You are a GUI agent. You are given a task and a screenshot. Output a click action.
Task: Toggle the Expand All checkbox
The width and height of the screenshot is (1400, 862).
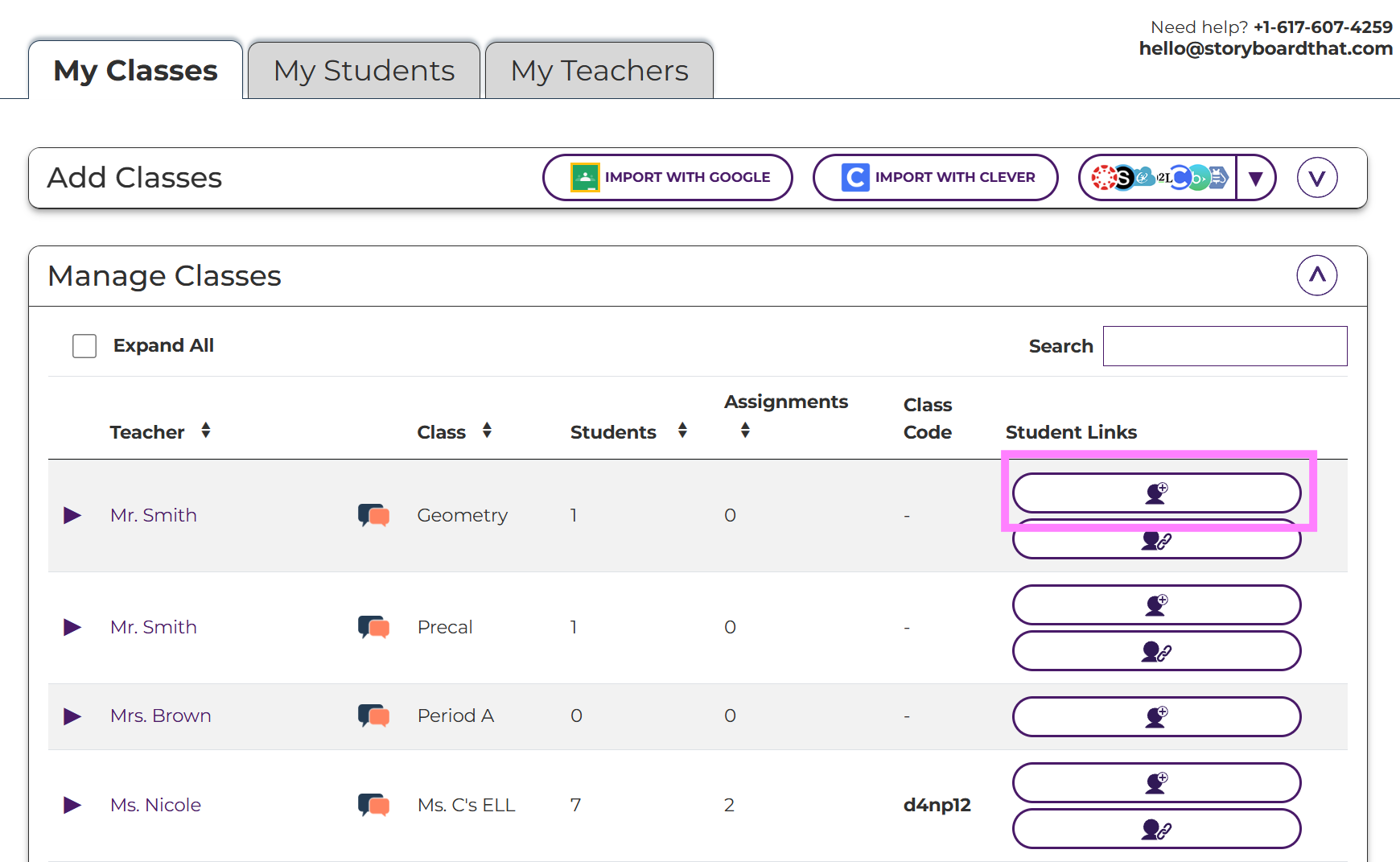(84, 346)
